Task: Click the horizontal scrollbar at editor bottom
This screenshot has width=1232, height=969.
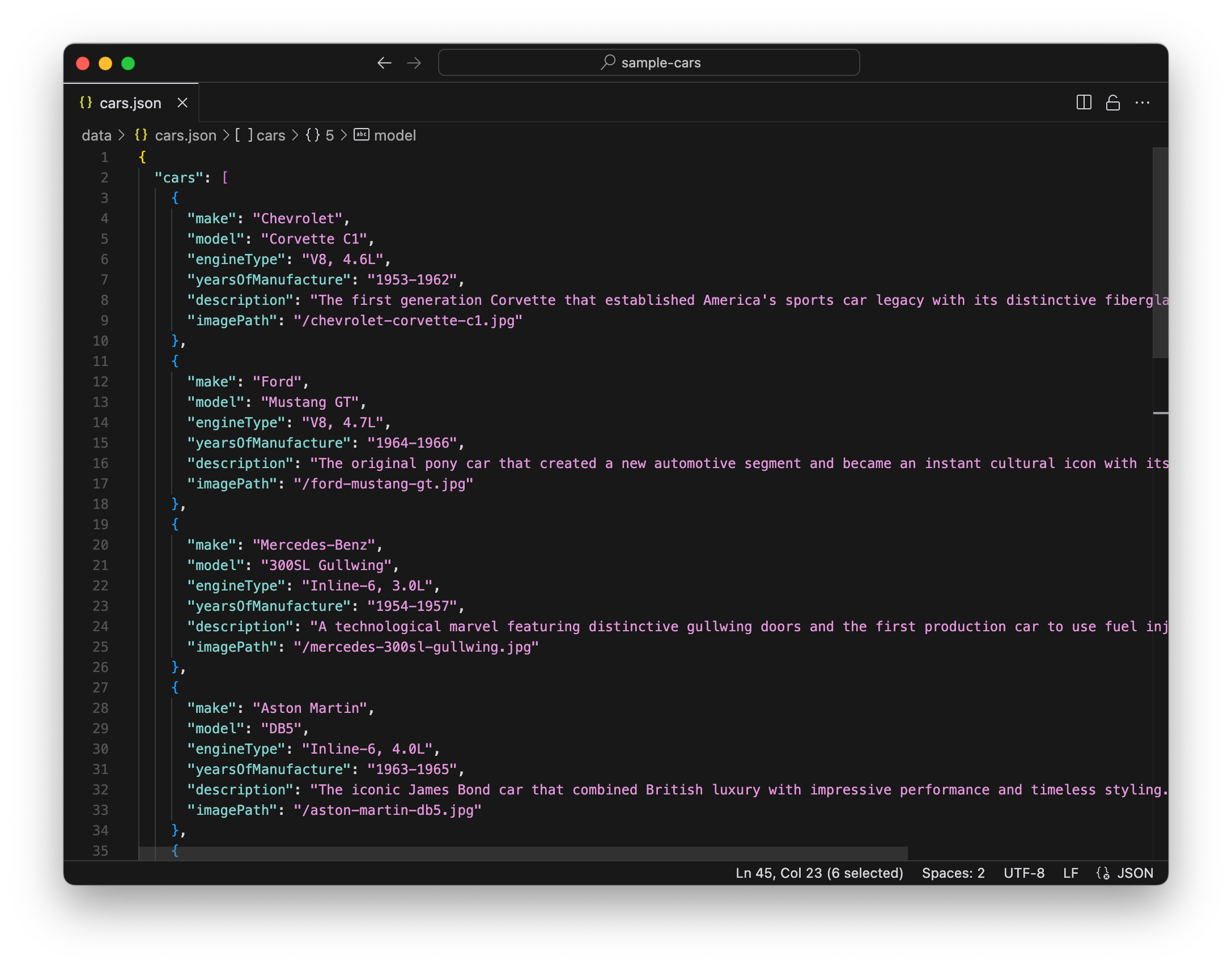Action: (522, 853)
